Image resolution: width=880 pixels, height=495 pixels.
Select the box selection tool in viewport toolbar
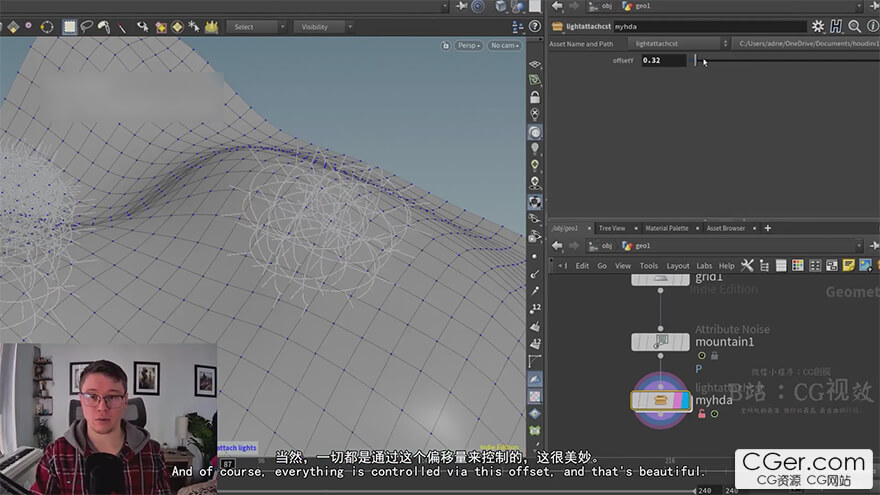pos(69,26)
